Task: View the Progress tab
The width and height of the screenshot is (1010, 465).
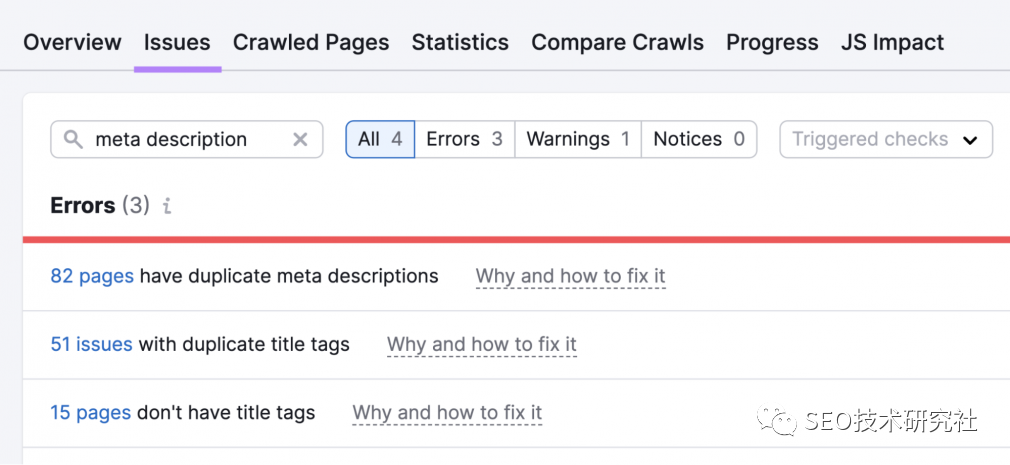Action: point(772,42)
